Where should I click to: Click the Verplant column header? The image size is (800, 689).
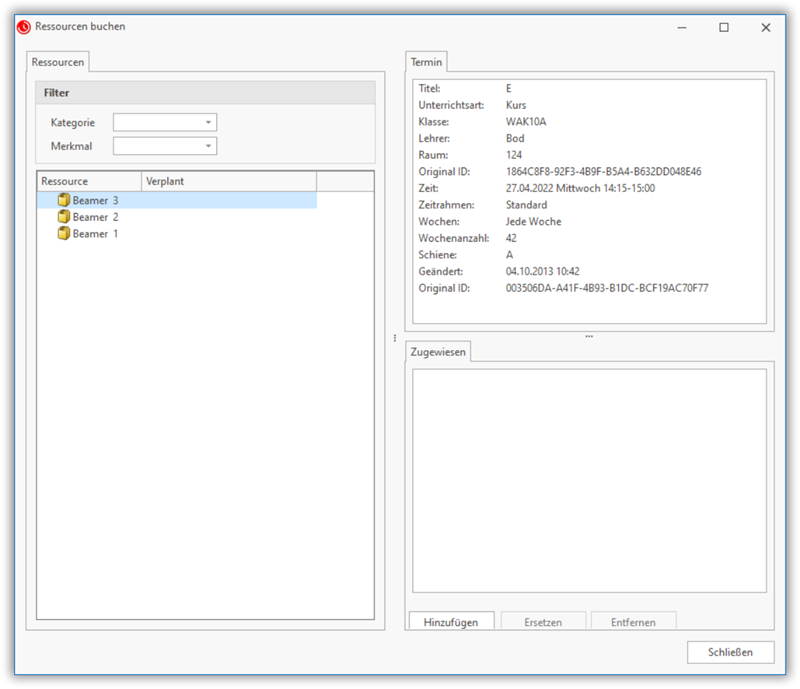click(x=228, y=181)
